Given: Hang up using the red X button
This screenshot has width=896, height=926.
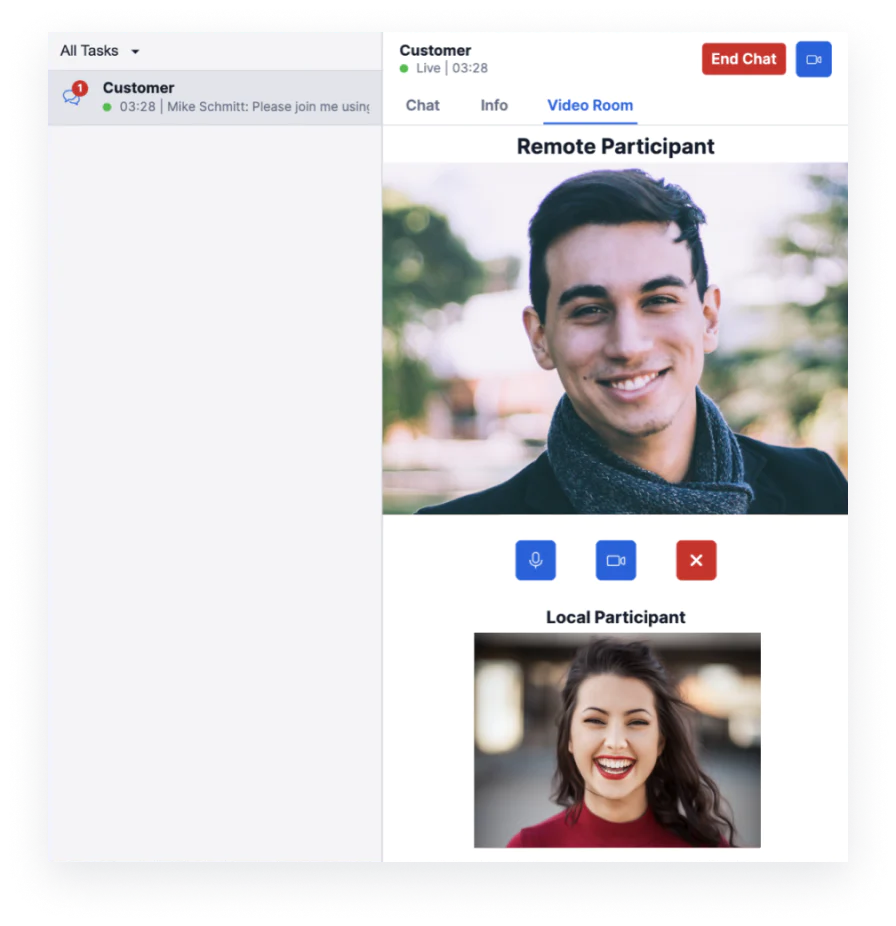Looking at the screenshot, I should [x=696, y=560].
